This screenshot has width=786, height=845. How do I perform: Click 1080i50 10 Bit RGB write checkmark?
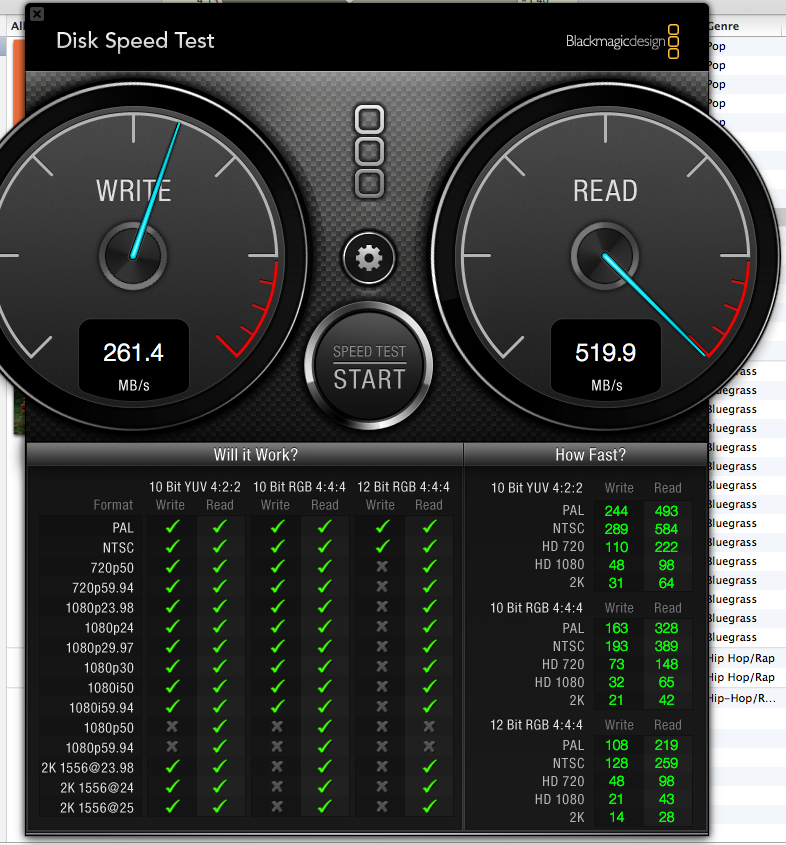277,687
